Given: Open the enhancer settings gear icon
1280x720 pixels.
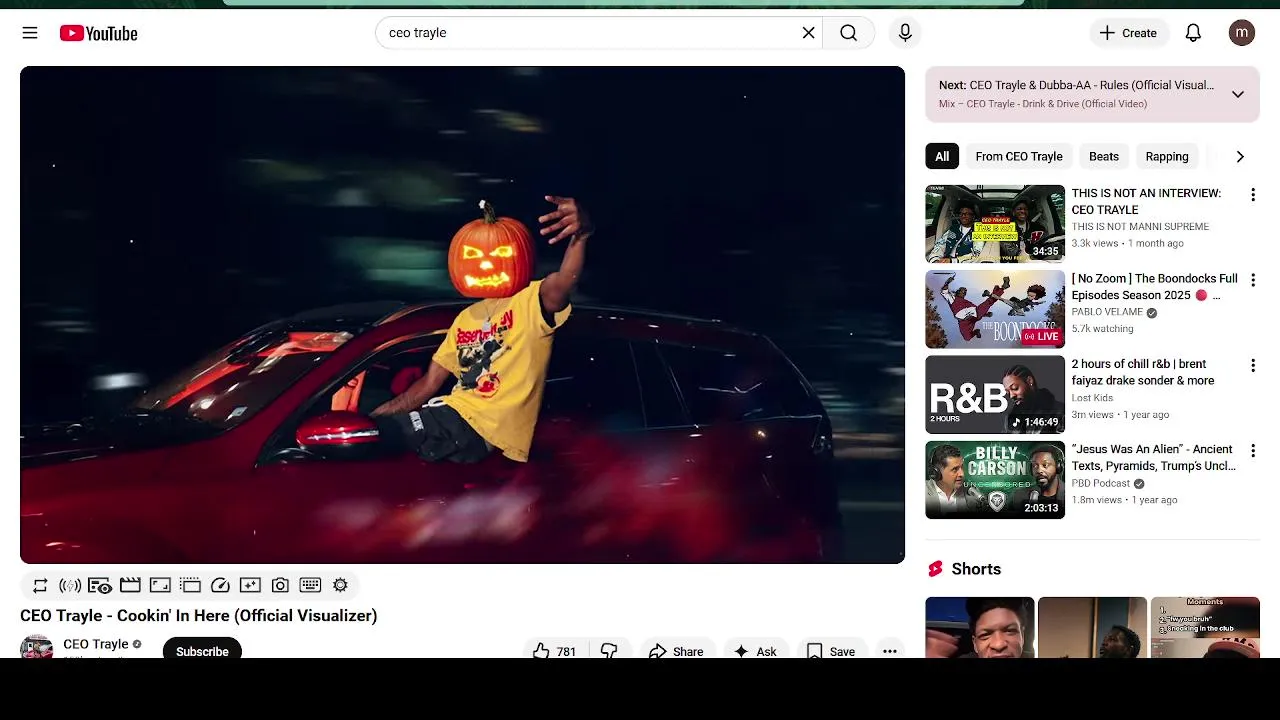Looking at the screenshot, I should pos(340,585).
